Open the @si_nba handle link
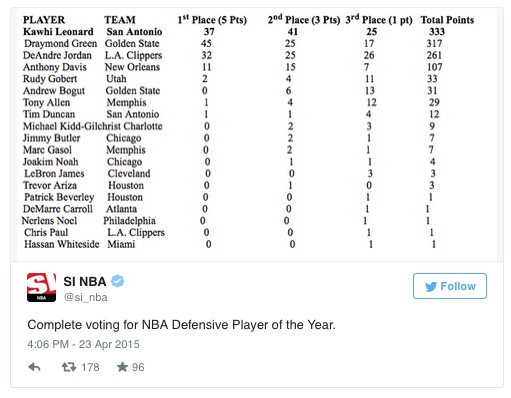 tap(86, 297)
